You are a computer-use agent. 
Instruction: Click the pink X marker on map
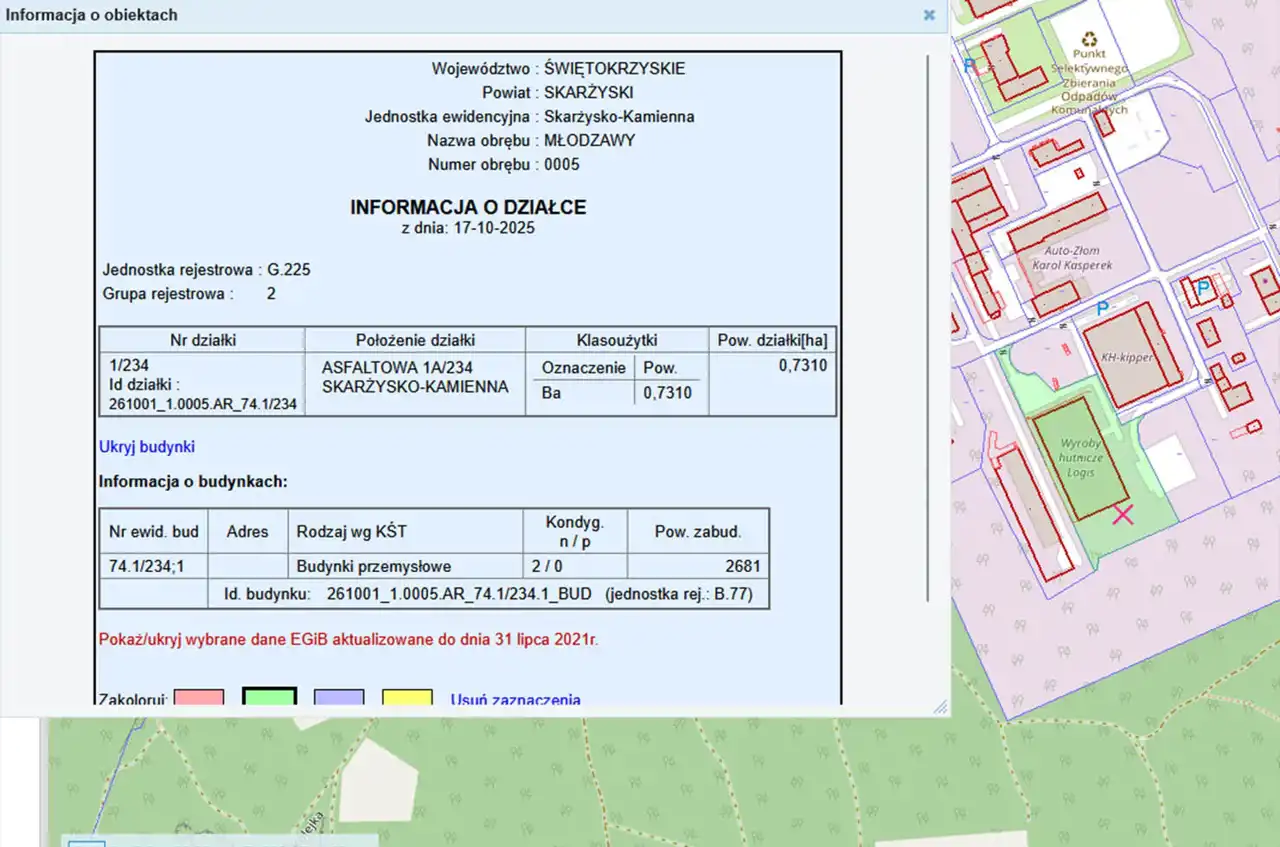coord(1123,515)
